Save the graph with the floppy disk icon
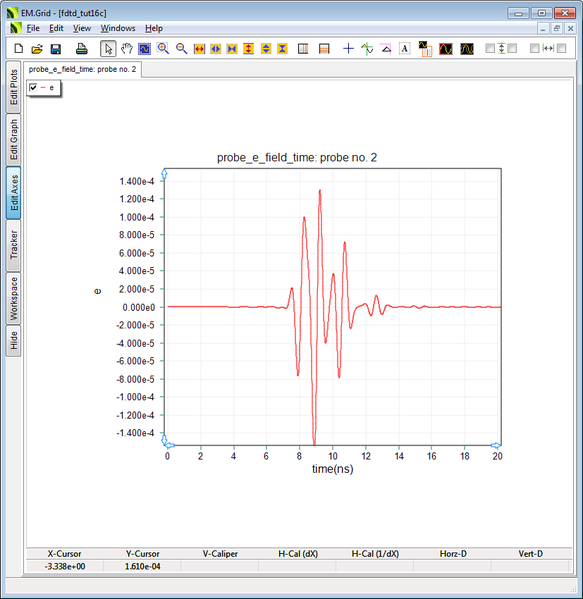Screen dimensions: 583x599 point(56,49)
